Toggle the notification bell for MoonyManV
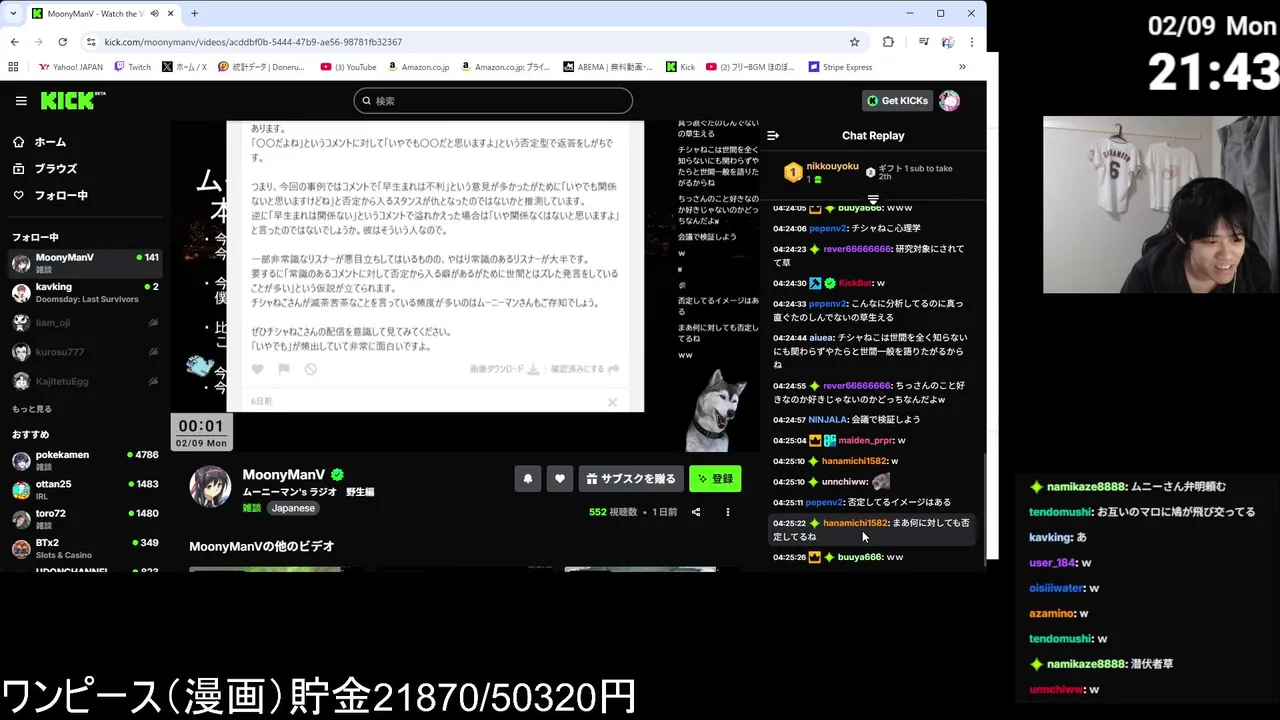 tap(528, 479)
